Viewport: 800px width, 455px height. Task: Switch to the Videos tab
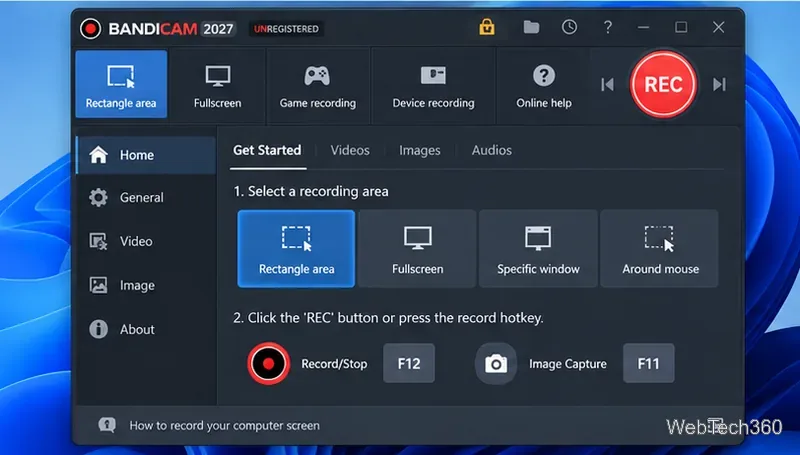click(x=350, y=150)
